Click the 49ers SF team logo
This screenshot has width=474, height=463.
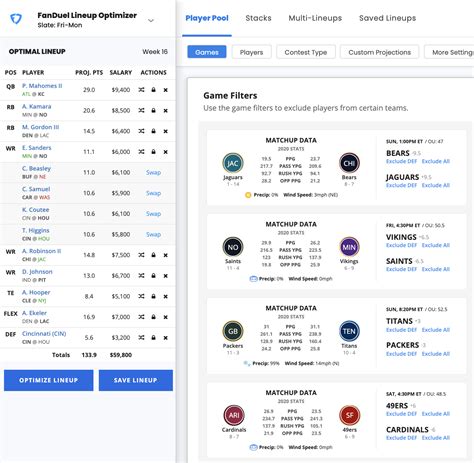coord(349,415)
